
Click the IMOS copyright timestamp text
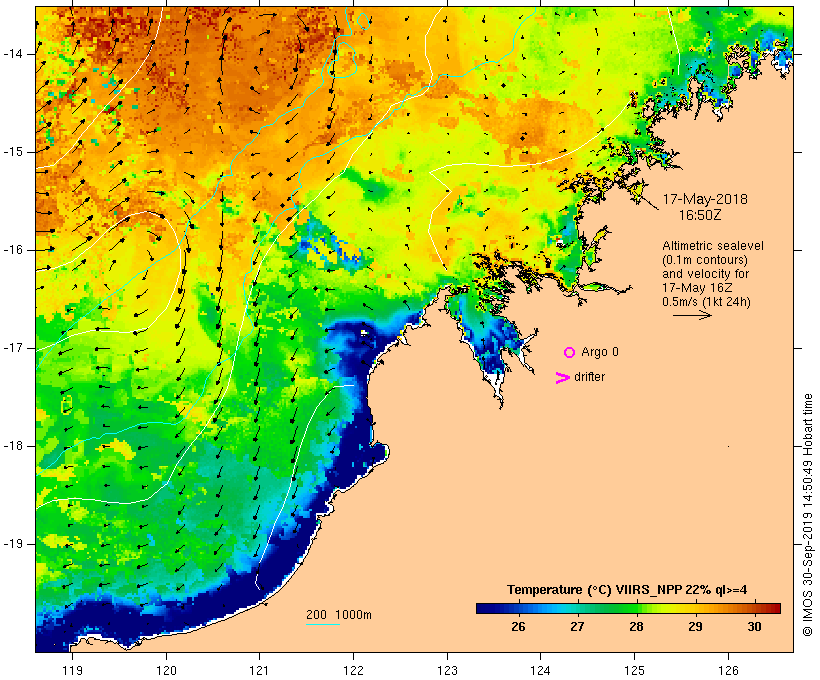(807, 515)
